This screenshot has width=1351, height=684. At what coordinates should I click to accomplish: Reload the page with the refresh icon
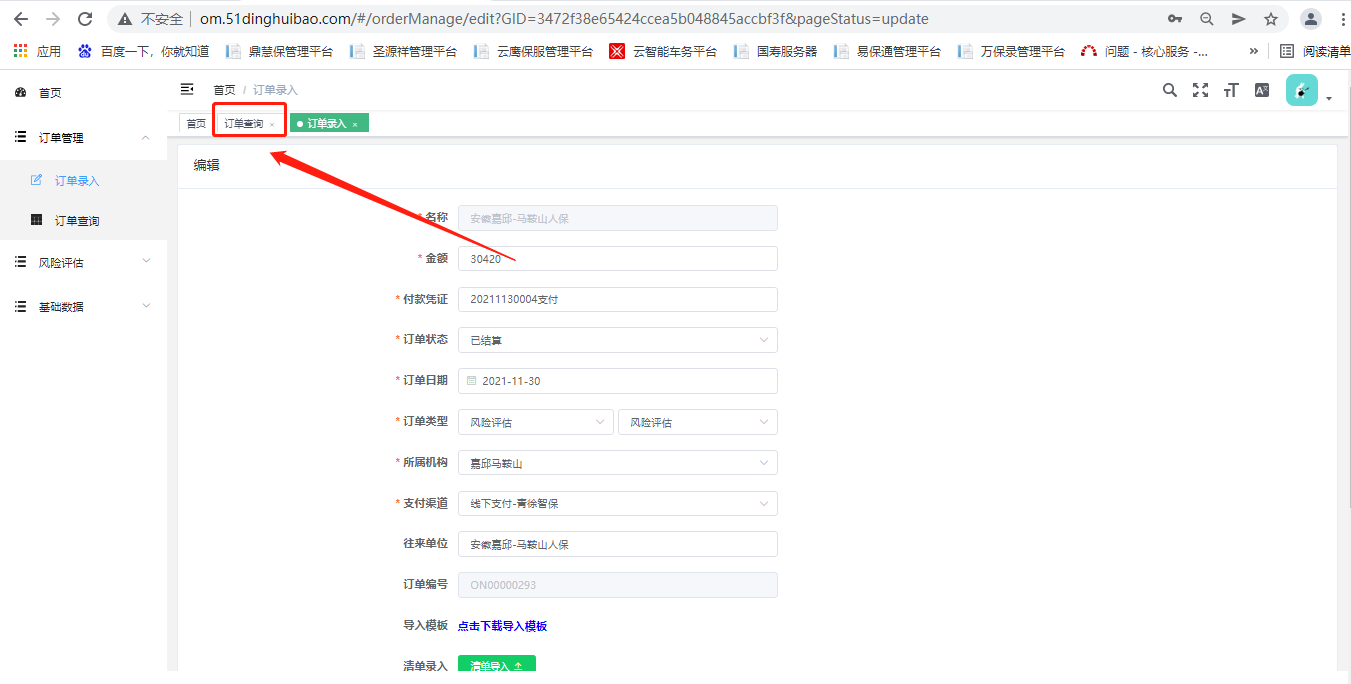85,19
